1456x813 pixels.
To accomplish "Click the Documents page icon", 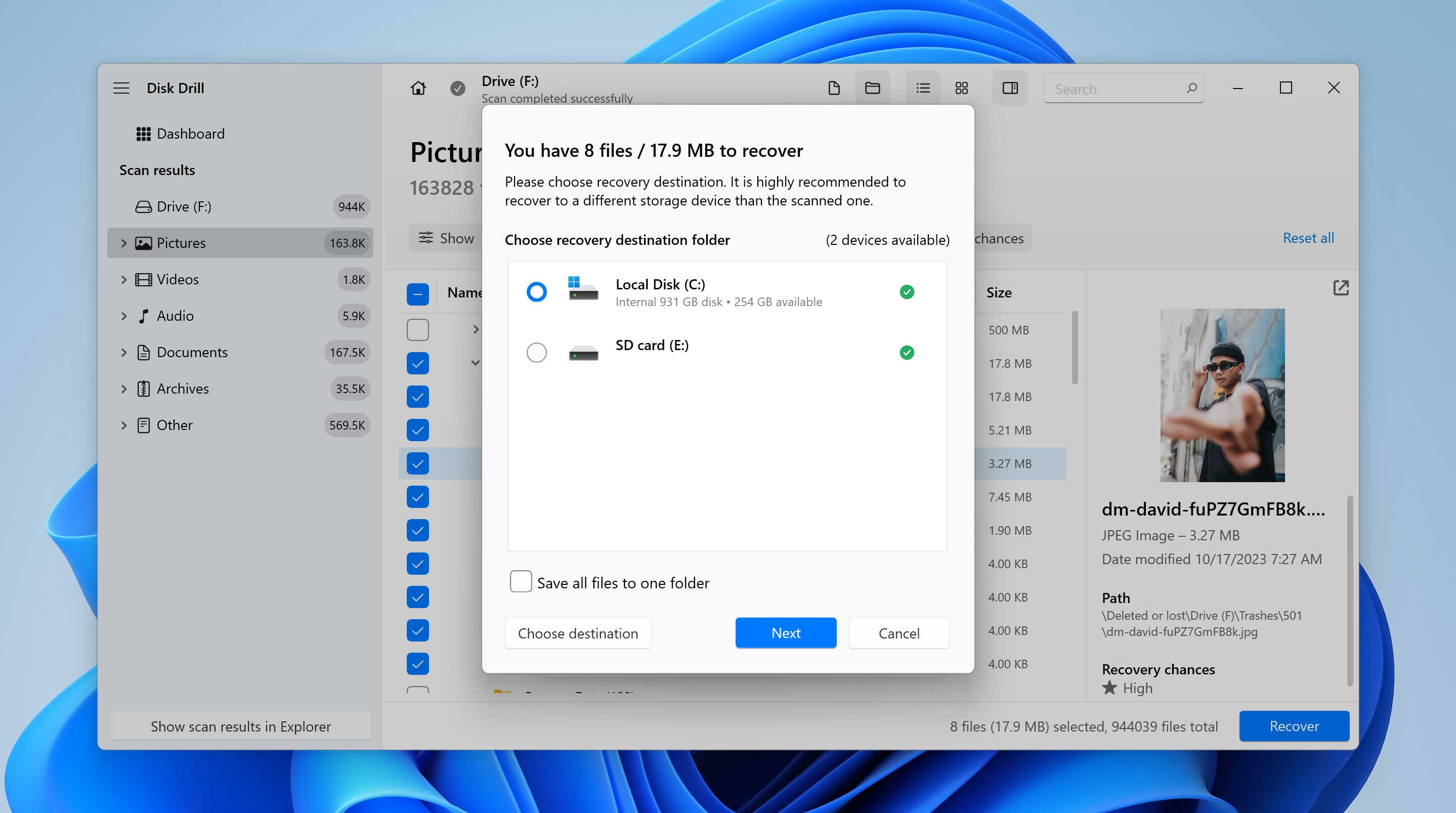I will coord(144,353).
